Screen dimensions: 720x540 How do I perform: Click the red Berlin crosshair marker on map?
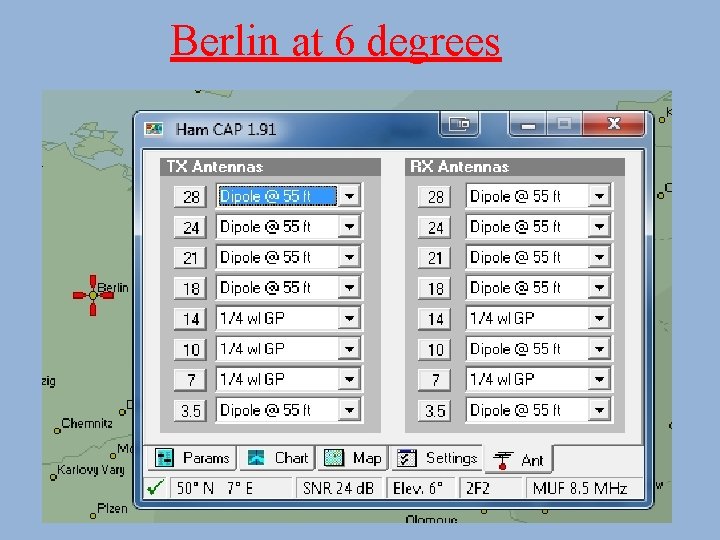[x=93, y=295]
